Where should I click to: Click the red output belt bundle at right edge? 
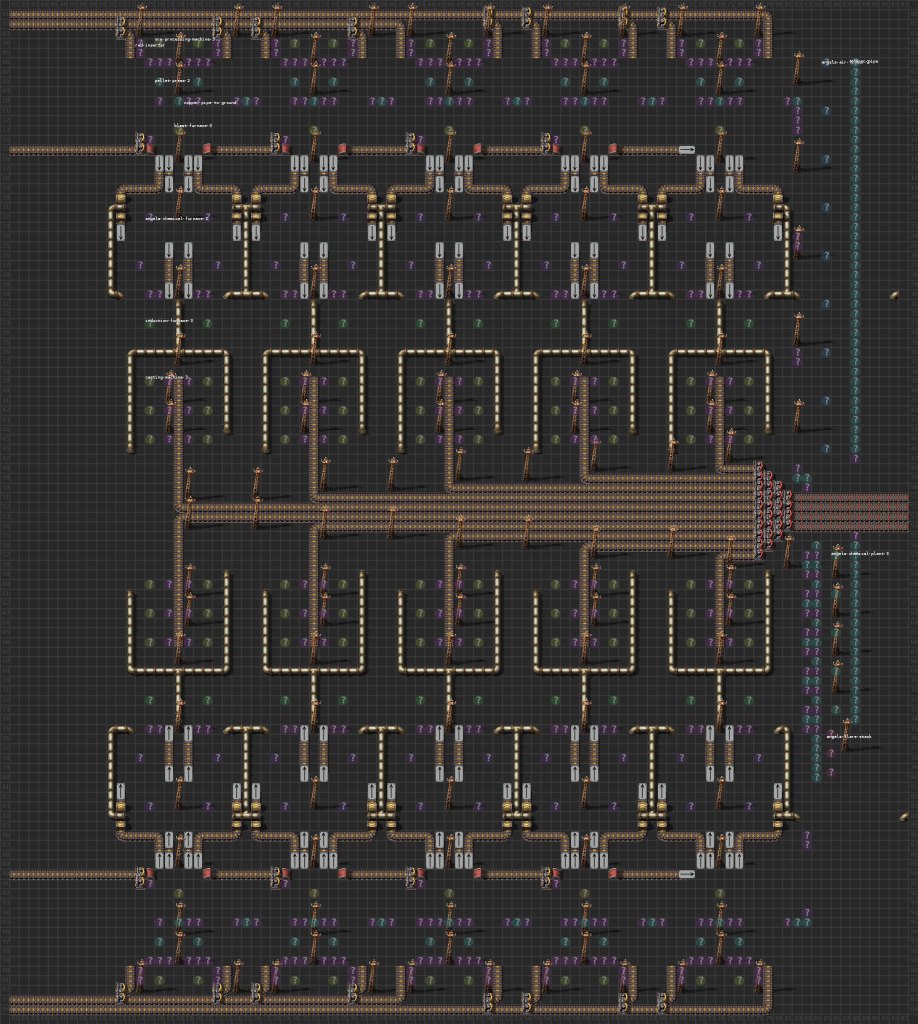coord(850,511)
